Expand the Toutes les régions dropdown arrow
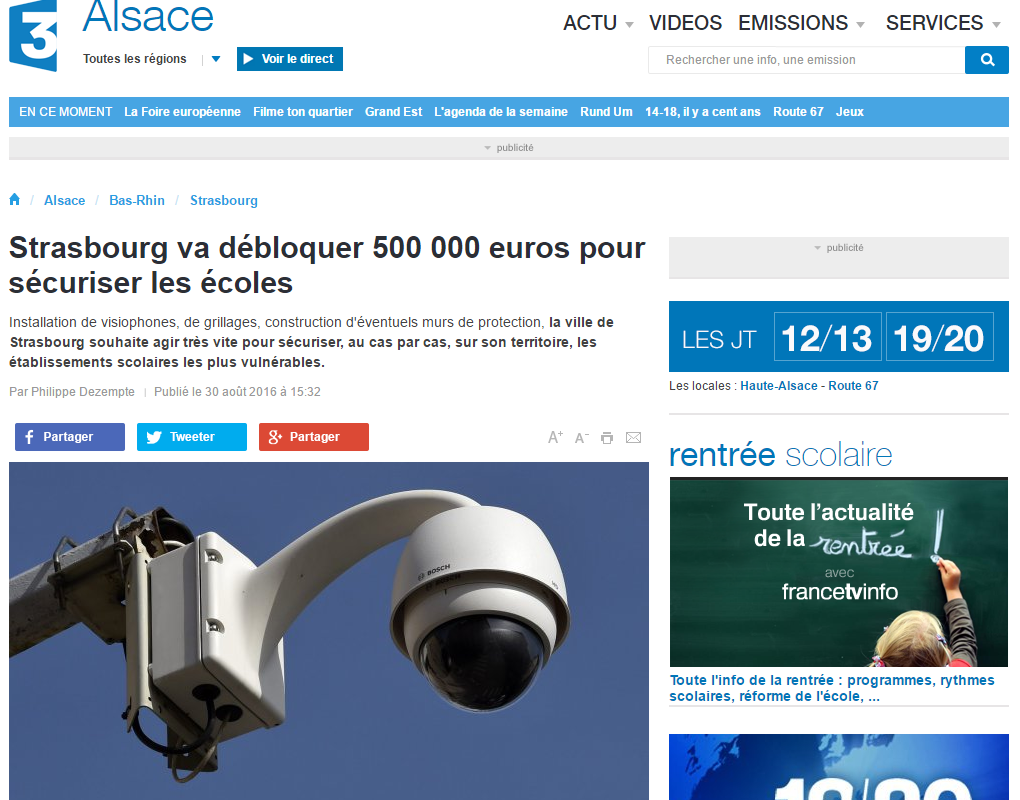The height and width of the screenshot is (800, 1020). click(216, 59)
